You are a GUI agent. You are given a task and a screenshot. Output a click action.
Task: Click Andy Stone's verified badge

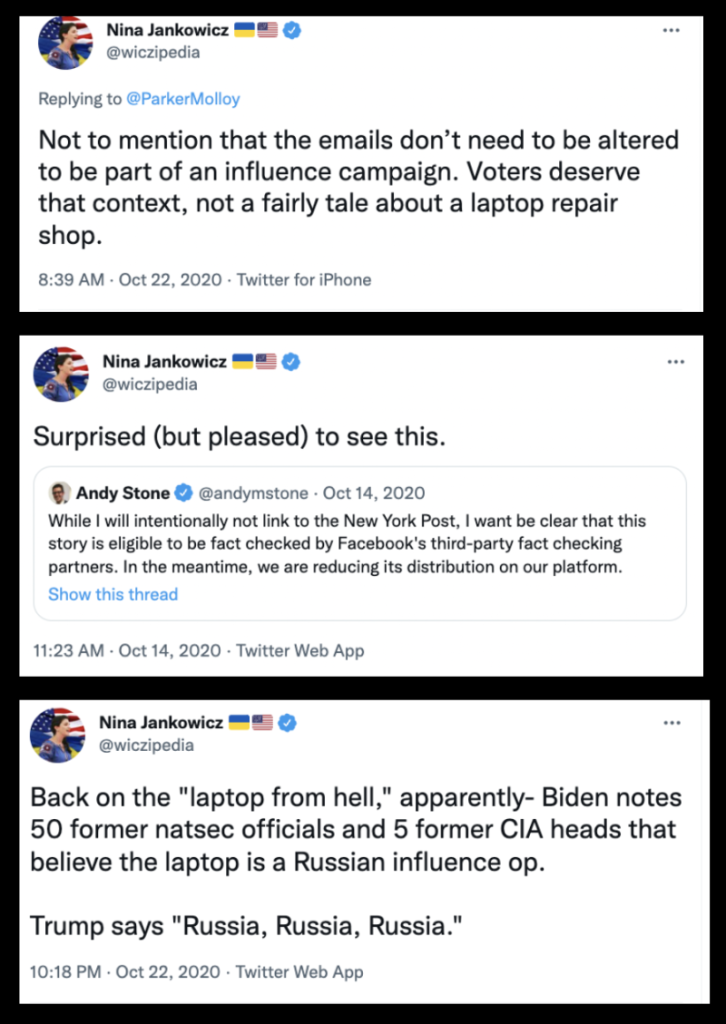coord(184,493)
